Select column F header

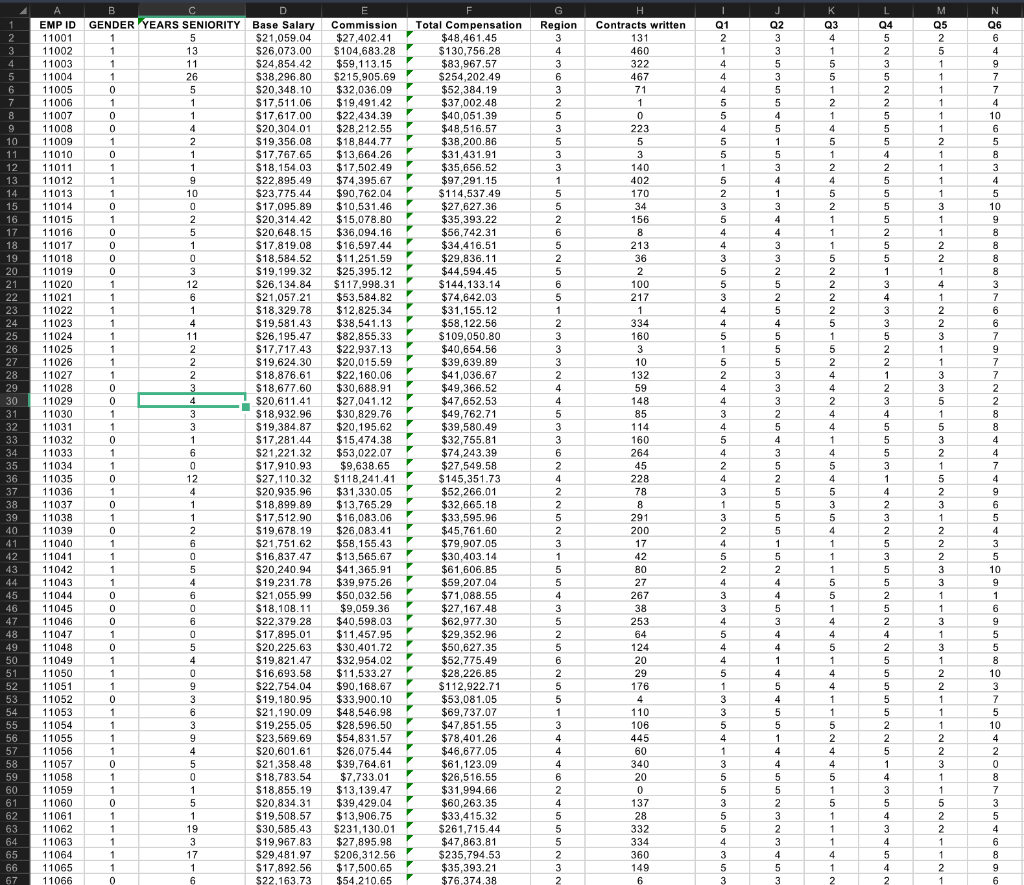tap(469, 10)
